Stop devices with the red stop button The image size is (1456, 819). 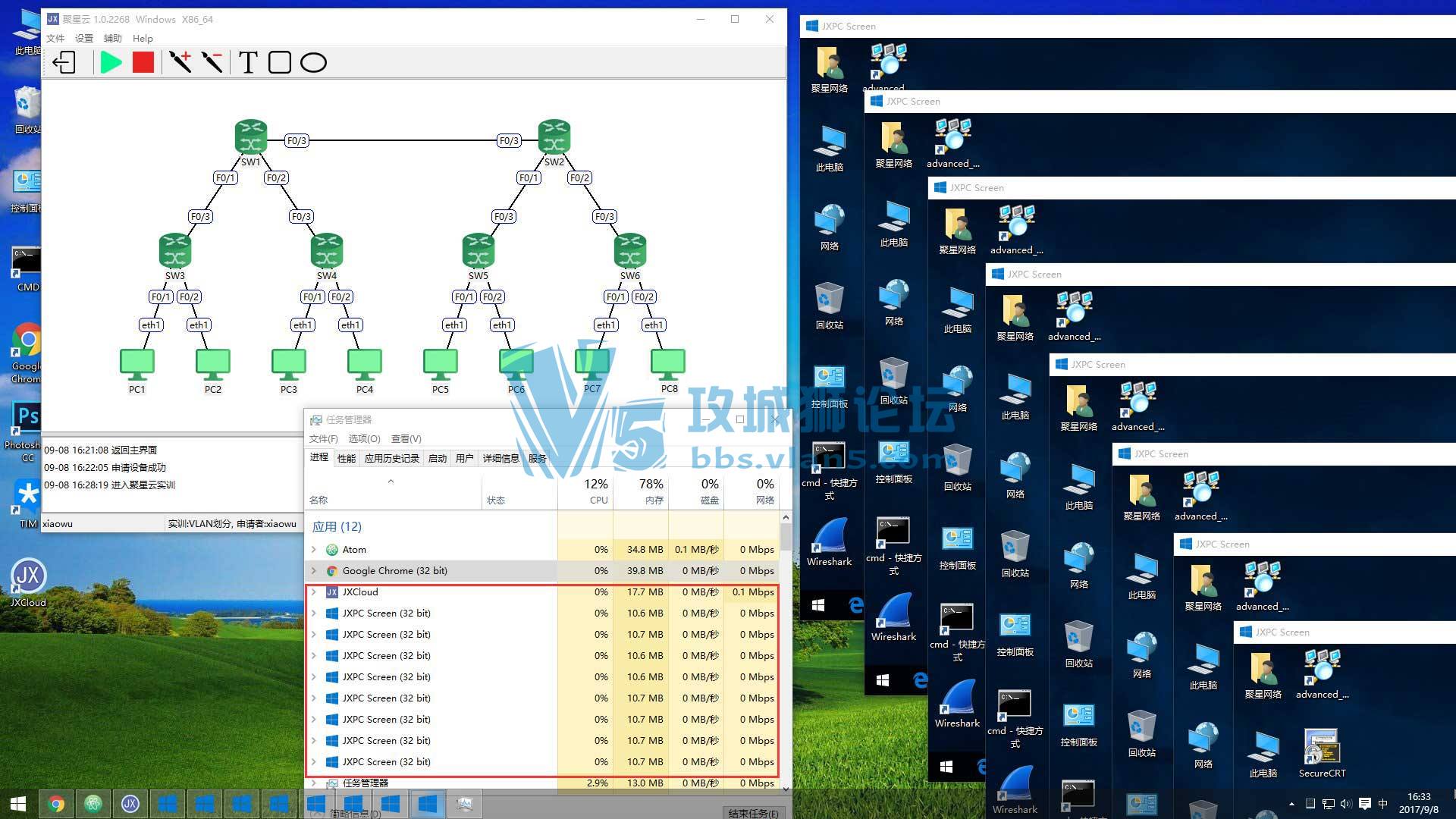143,62
